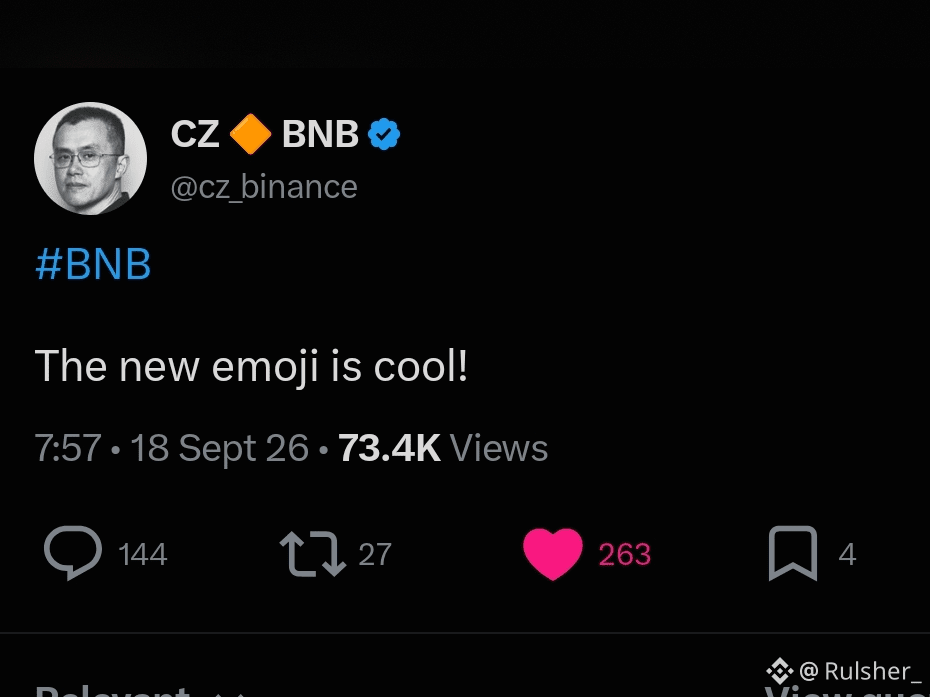Viewport: 930px width, 697px height.
Task: Click the 144 replies count
Action: 143,555
